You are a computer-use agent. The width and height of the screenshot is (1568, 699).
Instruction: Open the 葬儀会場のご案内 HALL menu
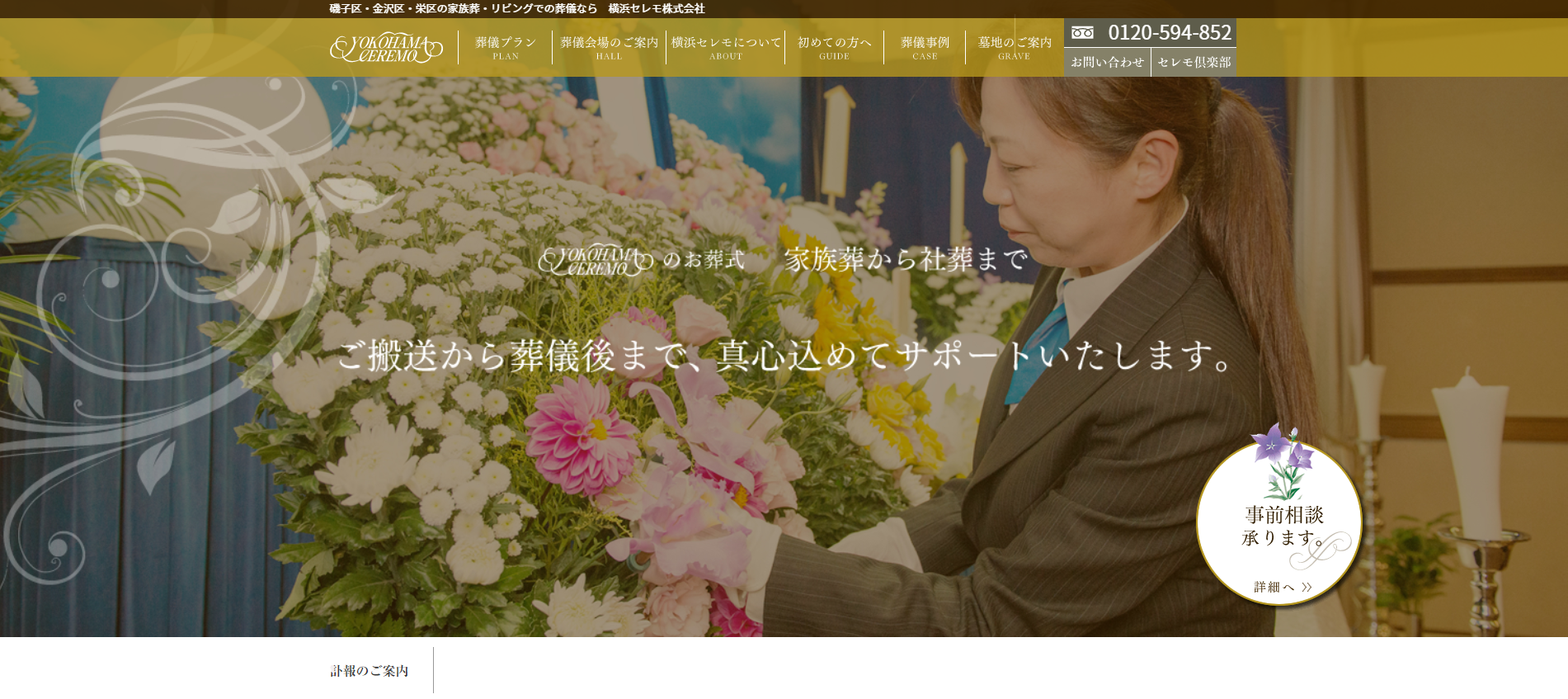pos(609,48)
